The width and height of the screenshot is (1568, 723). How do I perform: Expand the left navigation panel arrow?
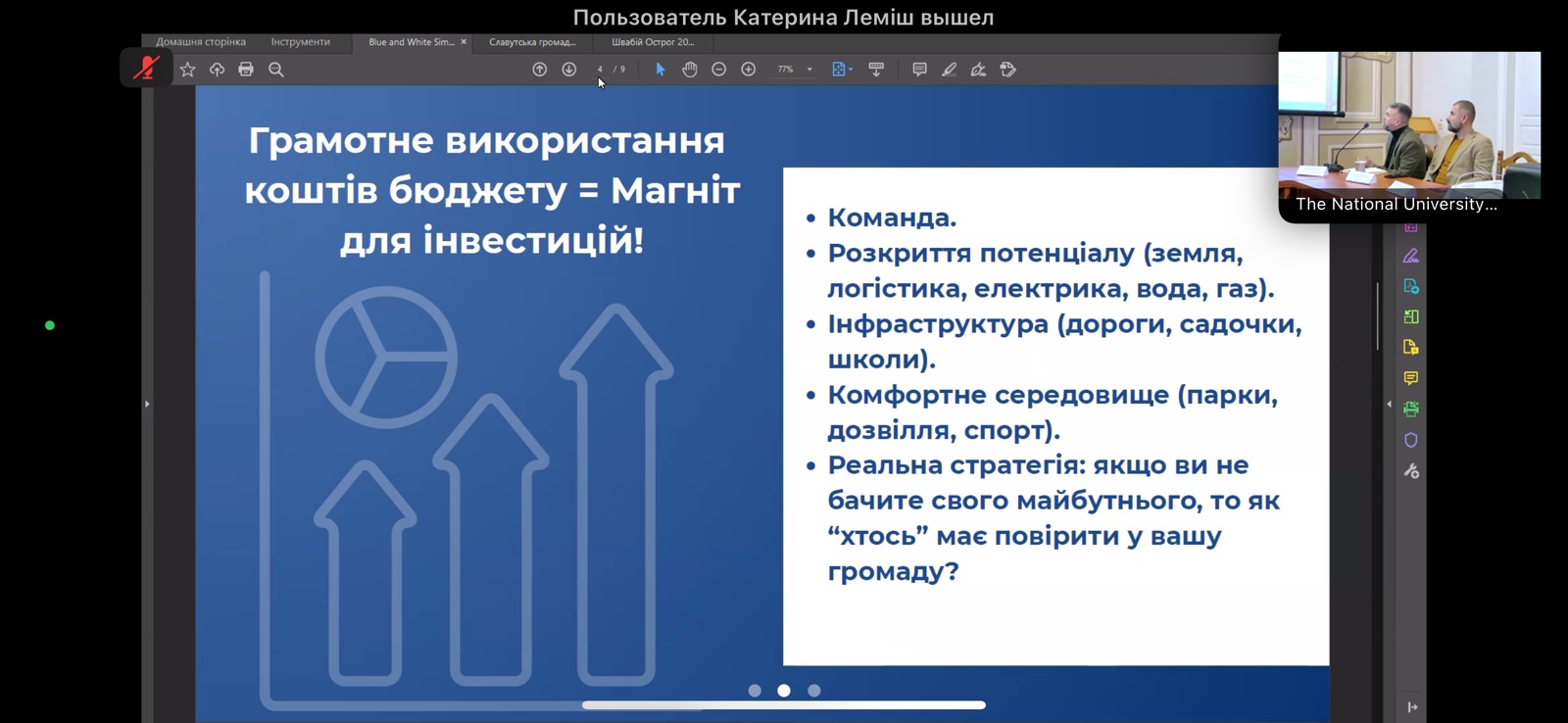click(147, 404)
